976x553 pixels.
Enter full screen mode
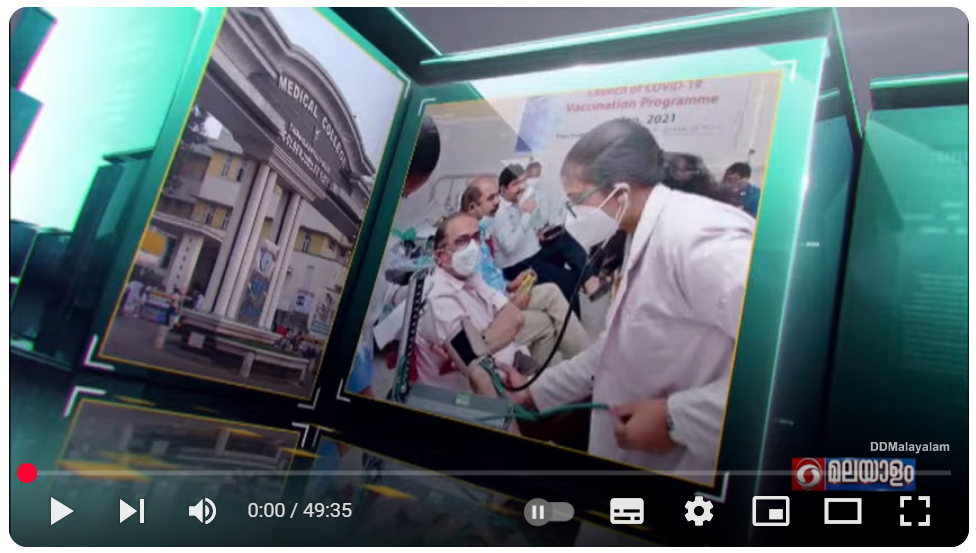tap(914, 511)
